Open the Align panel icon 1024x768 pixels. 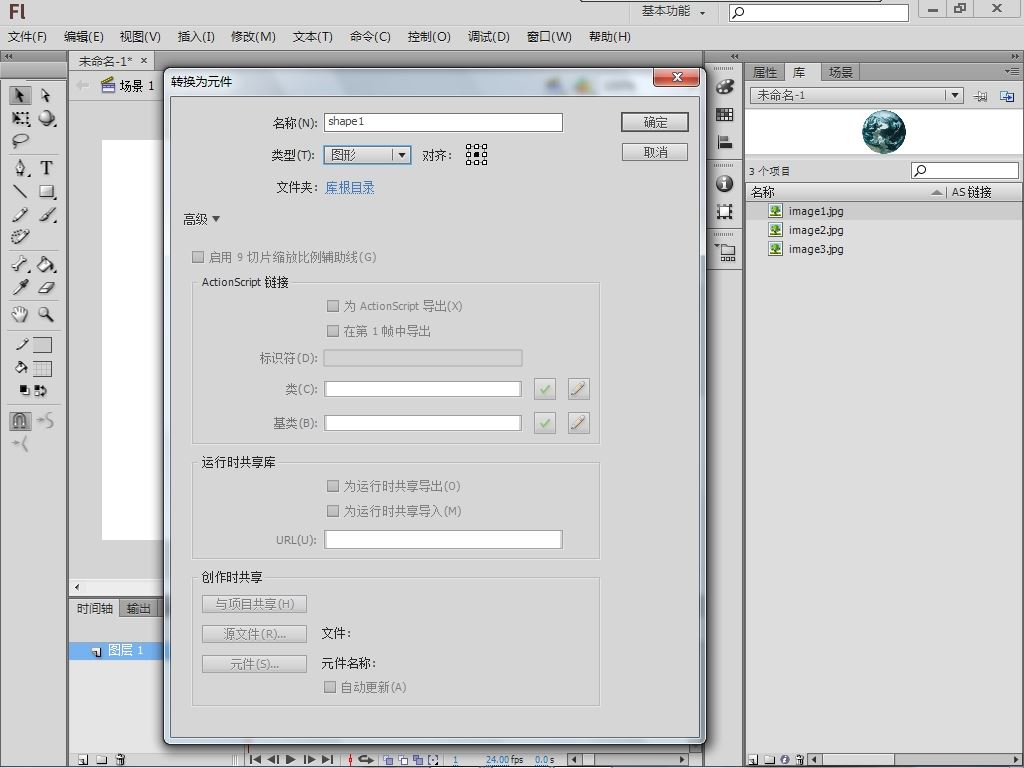click(724, 142)
